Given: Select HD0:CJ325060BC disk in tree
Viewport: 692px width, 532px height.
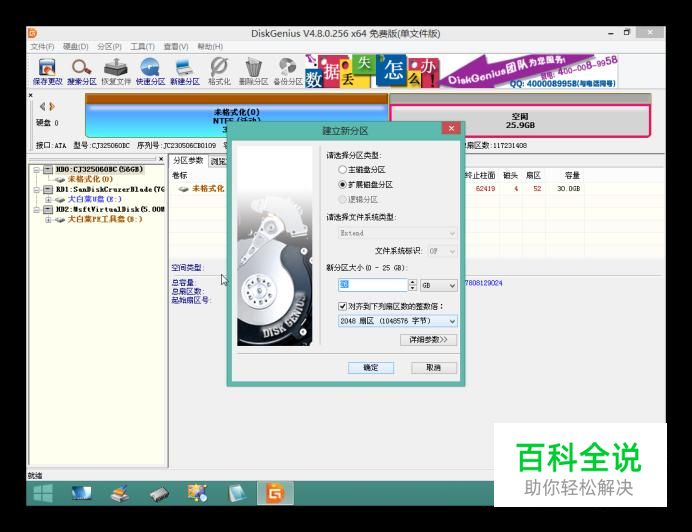Looking at the screenshot, I should pos(99,170).
